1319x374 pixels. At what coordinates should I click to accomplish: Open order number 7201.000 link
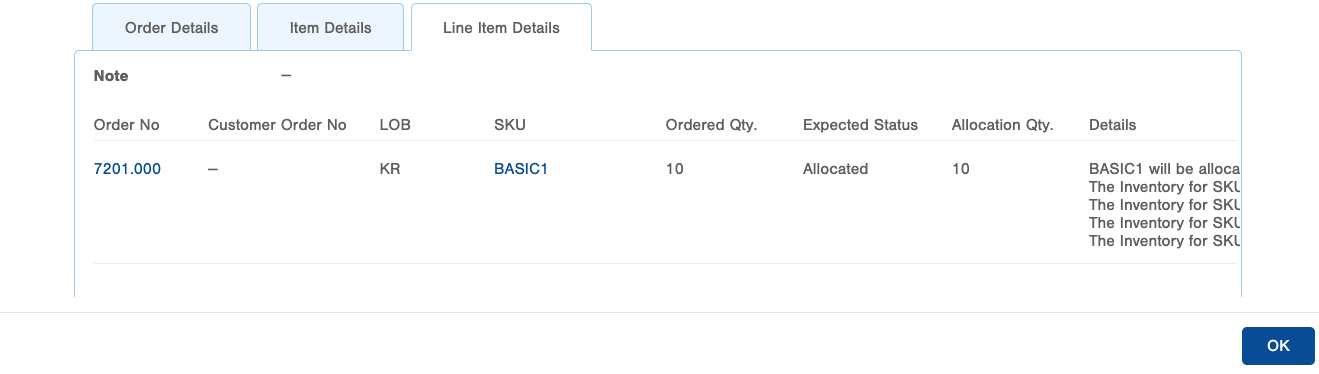(x=127, y=169)
